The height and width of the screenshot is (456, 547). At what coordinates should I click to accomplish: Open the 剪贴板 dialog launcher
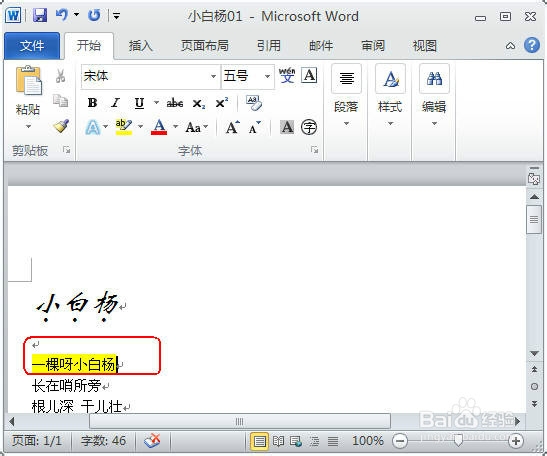click(66, 150)
